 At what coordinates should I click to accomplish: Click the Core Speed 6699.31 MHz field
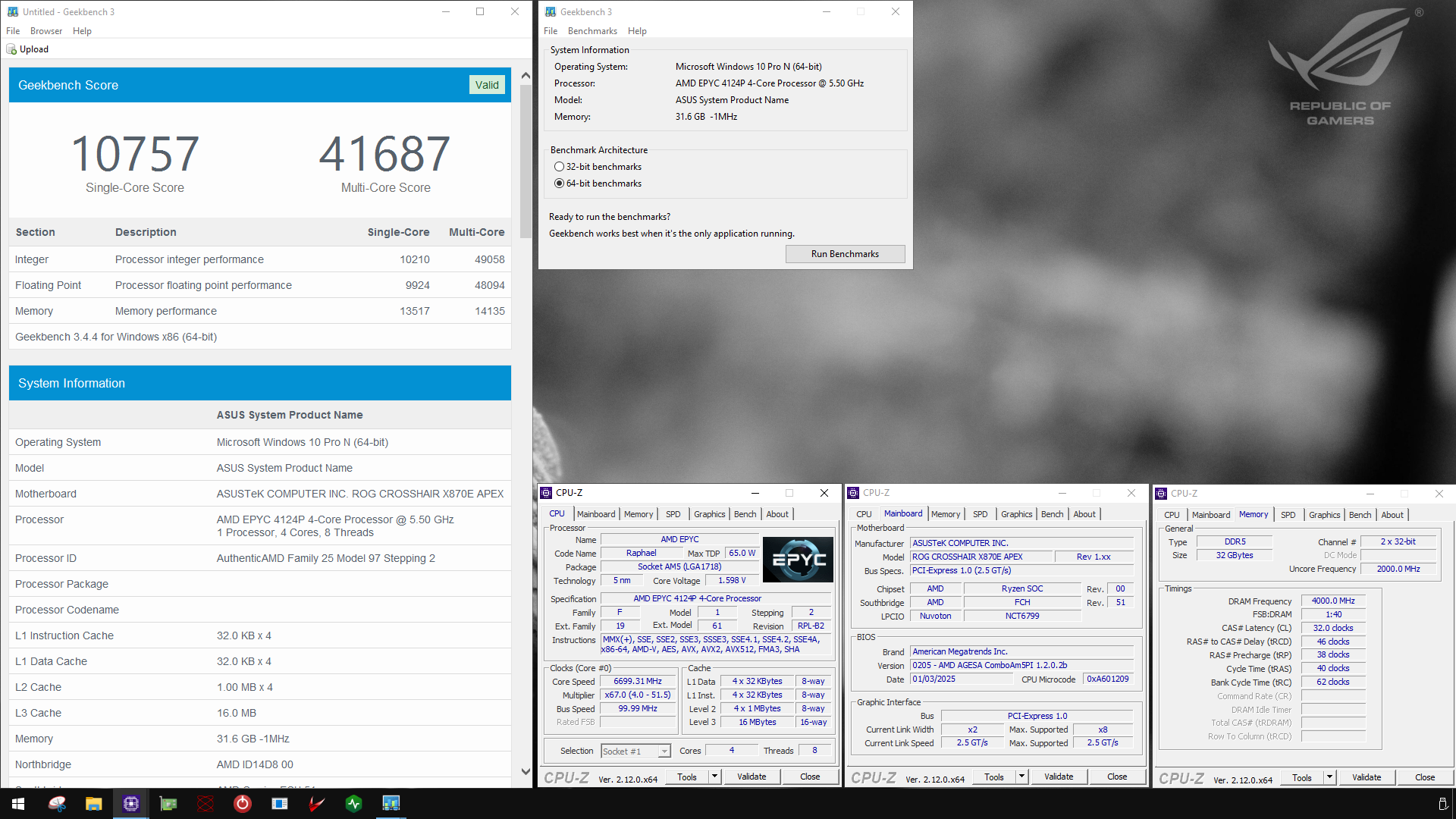click(638, 681)
